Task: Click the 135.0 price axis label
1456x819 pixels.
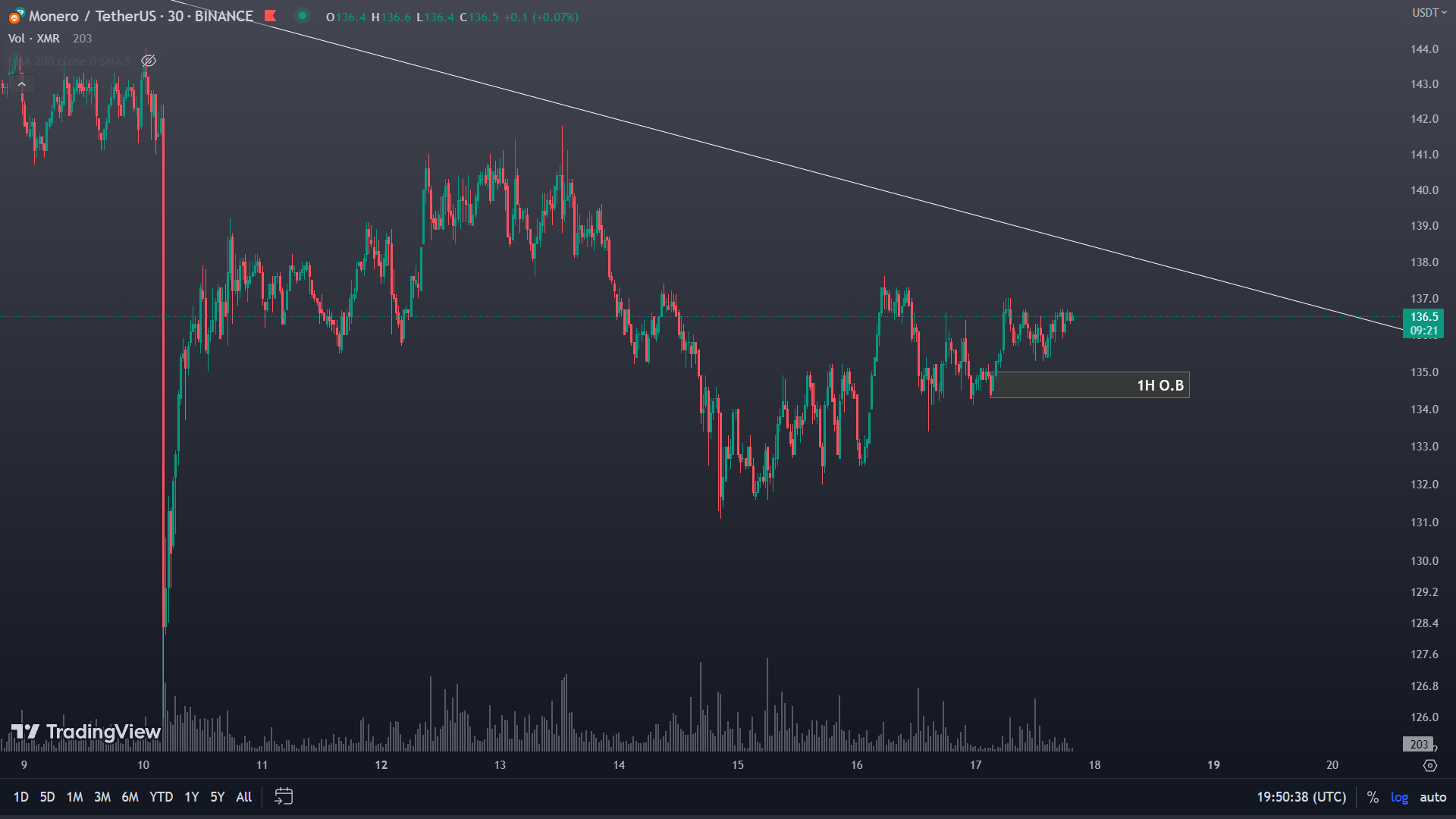Action: (x=1424, y=372)
